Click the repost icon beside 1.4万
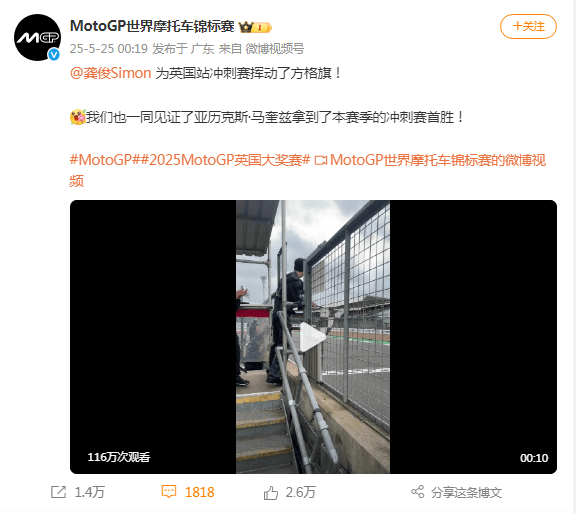The height and width of the screenshot is (514, 576). coord(58,492)
